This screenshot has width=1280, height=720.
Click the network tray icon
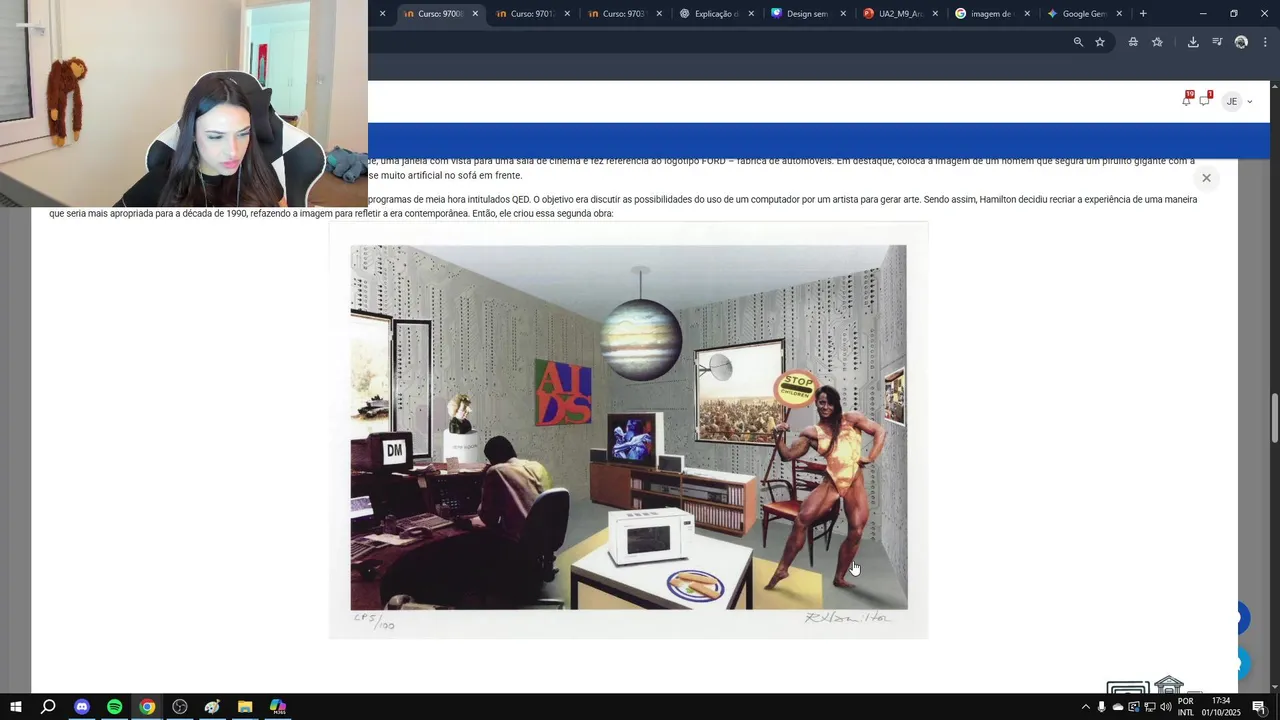(1150, 707)
